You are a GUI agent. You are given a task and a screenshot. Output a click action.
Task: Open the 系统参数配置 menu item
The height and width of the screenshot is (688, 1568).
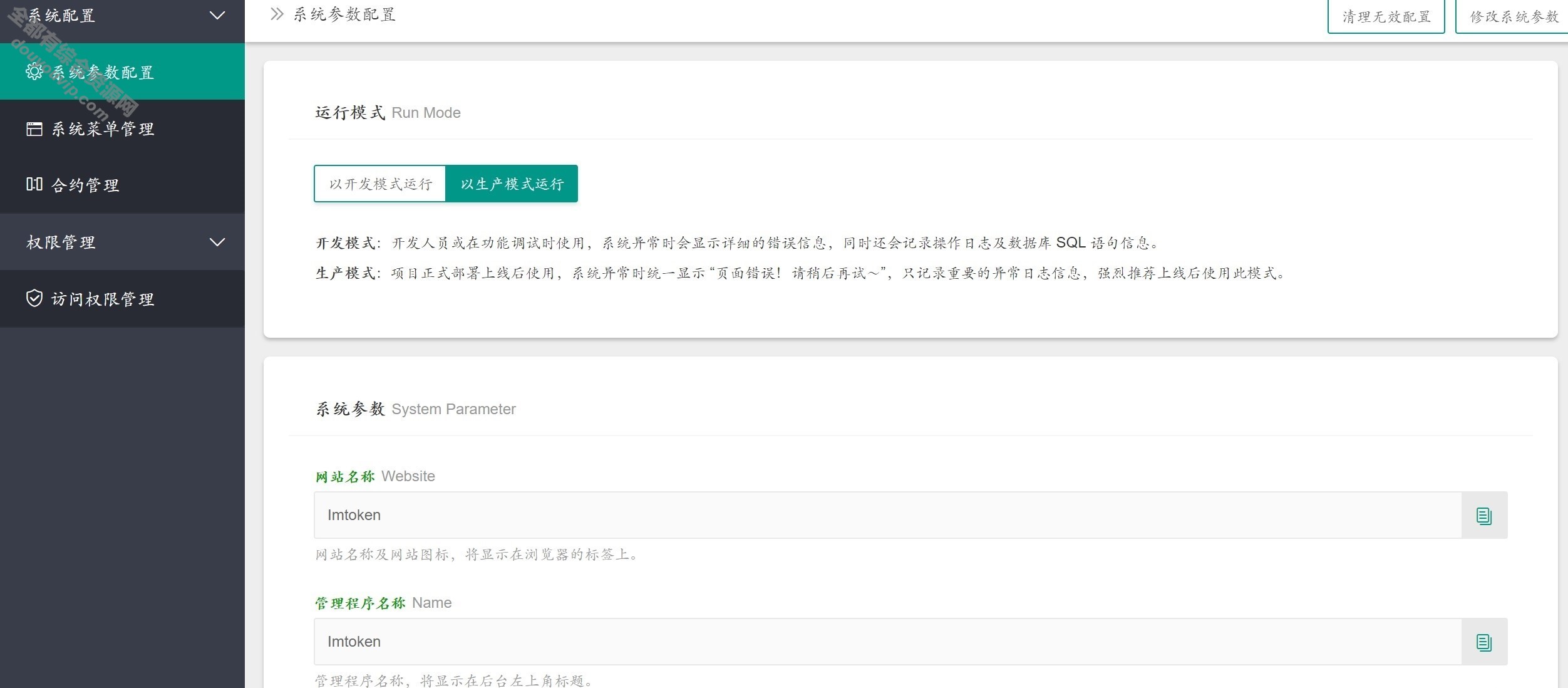click(x=122, y=71)
